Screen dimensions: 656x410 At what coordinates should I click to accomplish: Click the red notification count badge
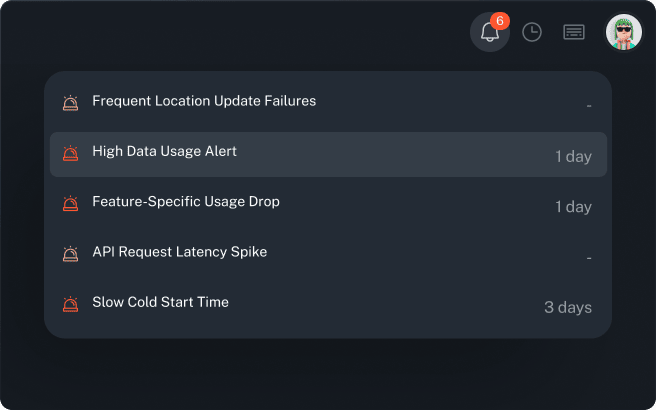pos(500,21)
